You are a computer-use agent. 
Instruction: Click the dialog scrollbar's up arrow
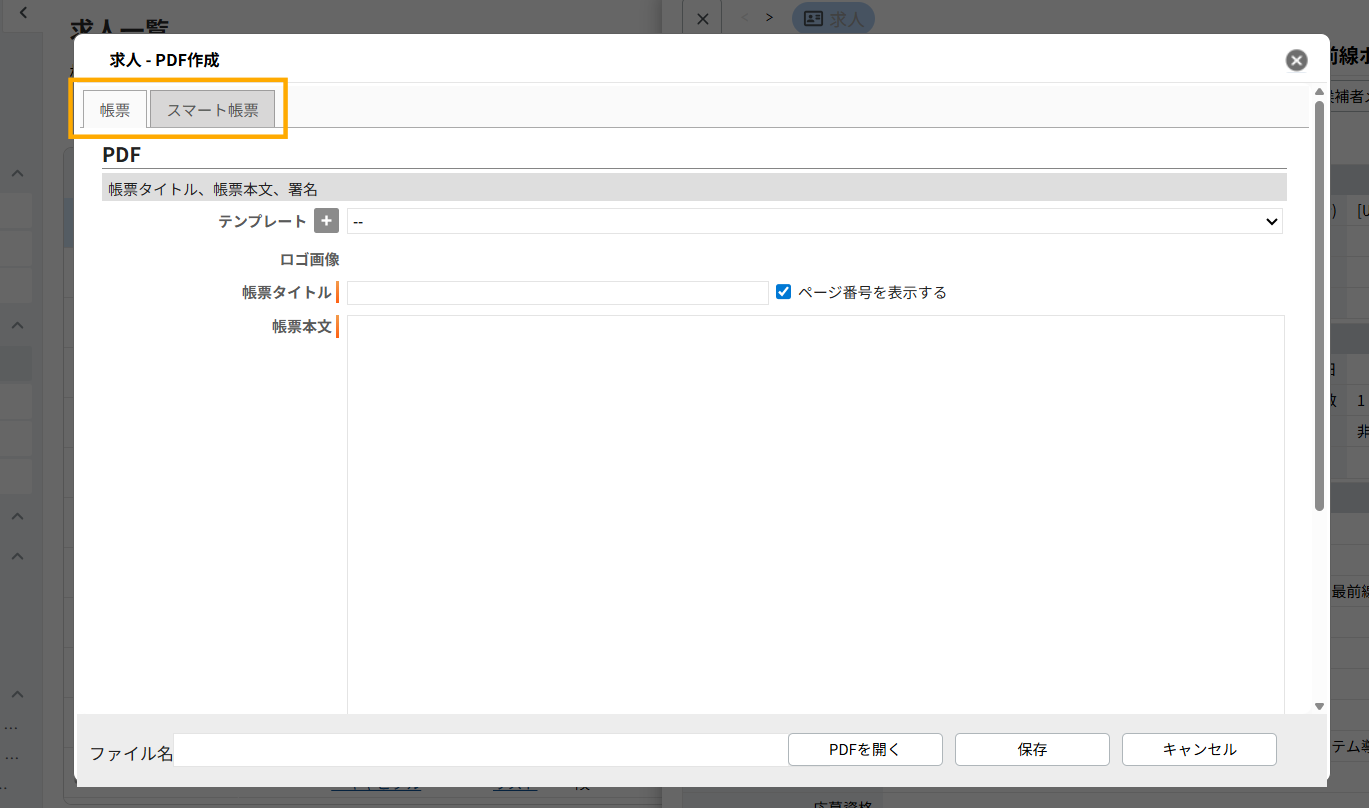click(x=1319, y=93)
